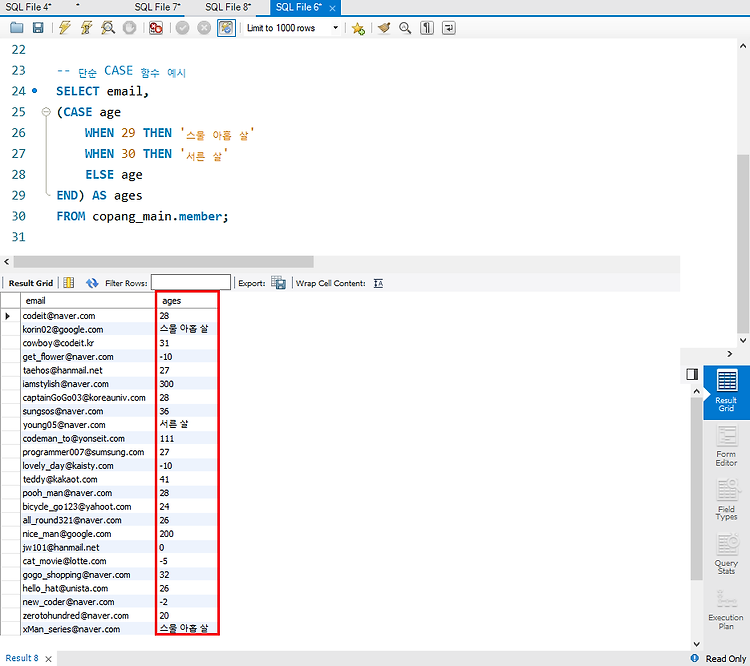Select the Result 8 tab
Screen dimensions: 750x666
click(x=22, y=658)
